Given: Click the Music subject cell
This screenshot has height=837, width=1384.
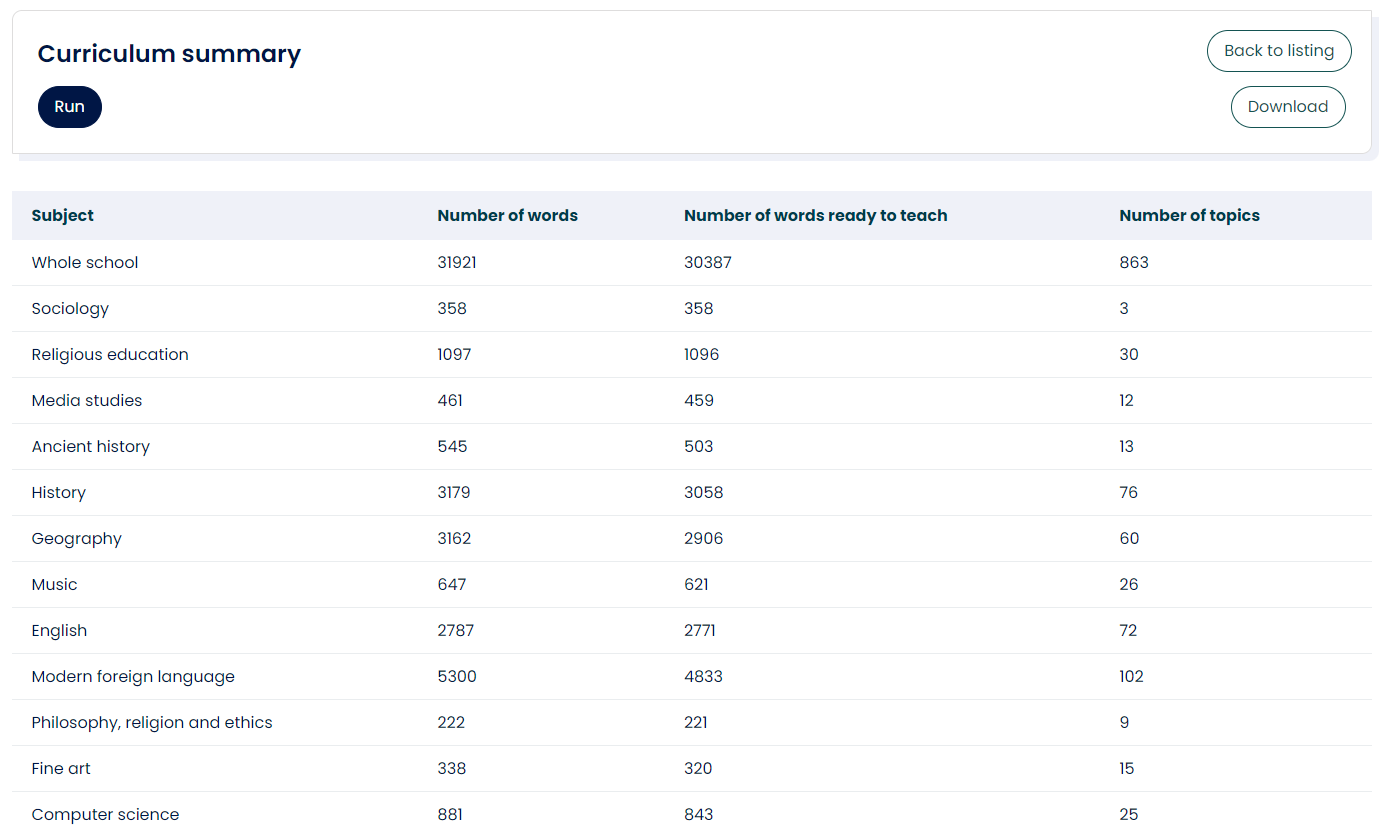Looking at the screenshot, I should pos(55,585).
